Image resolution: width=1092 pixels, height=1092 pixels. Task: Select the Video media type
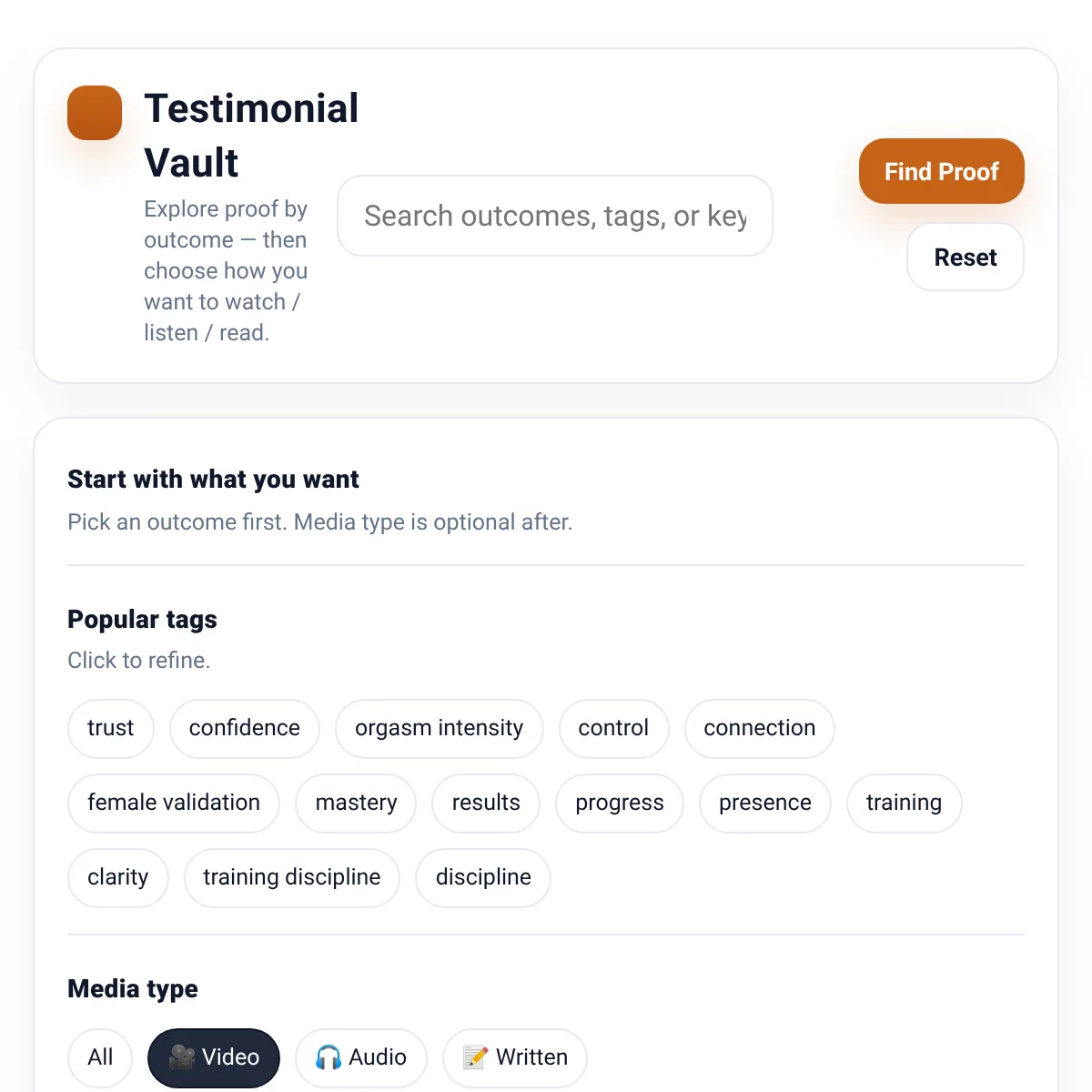[x=214, y=1057]
